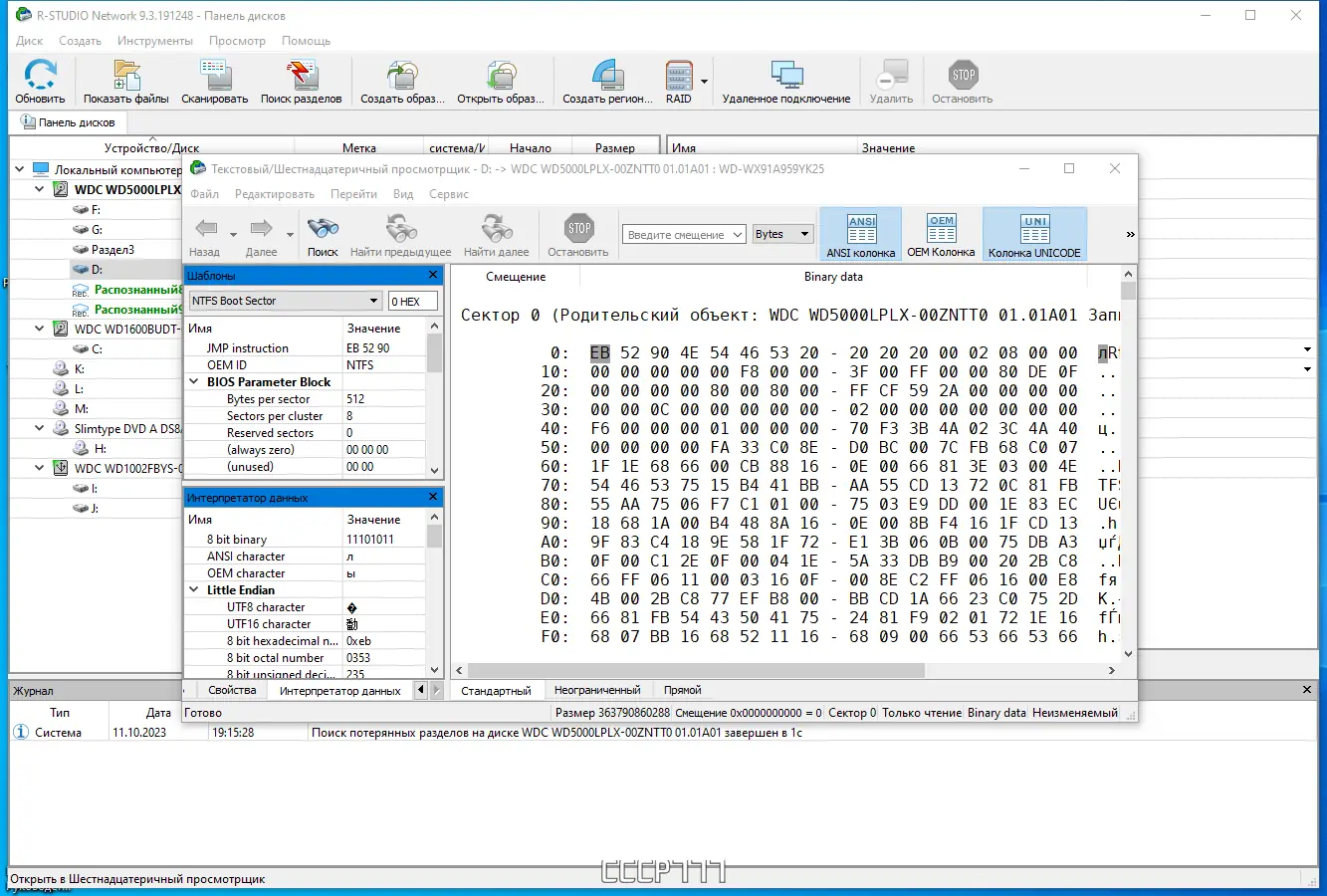Select the C: partition in disk tree

97,349
